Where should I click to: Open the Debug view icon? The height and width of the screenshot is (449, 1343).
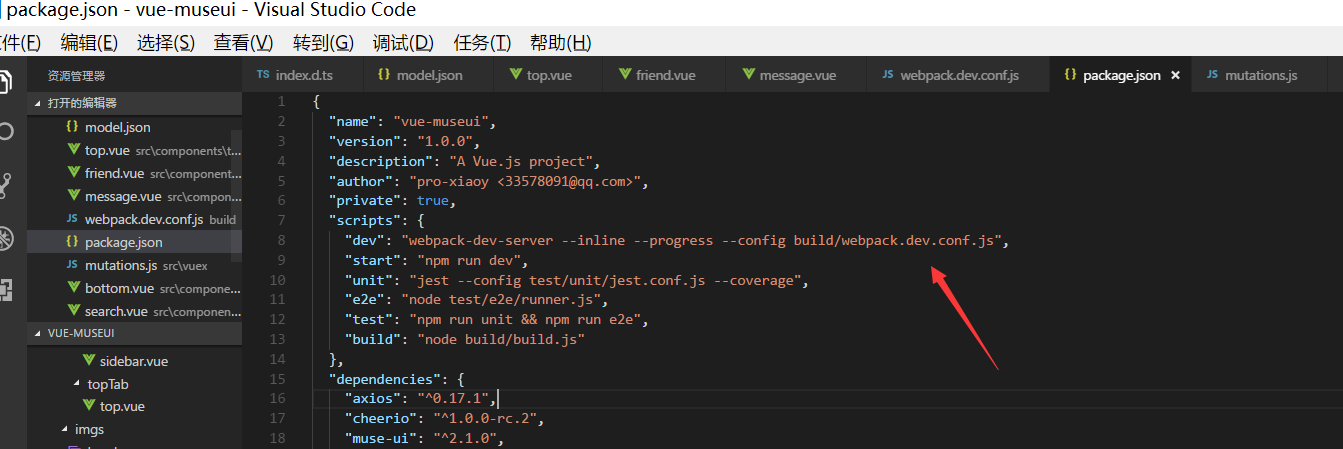point(5,238)
